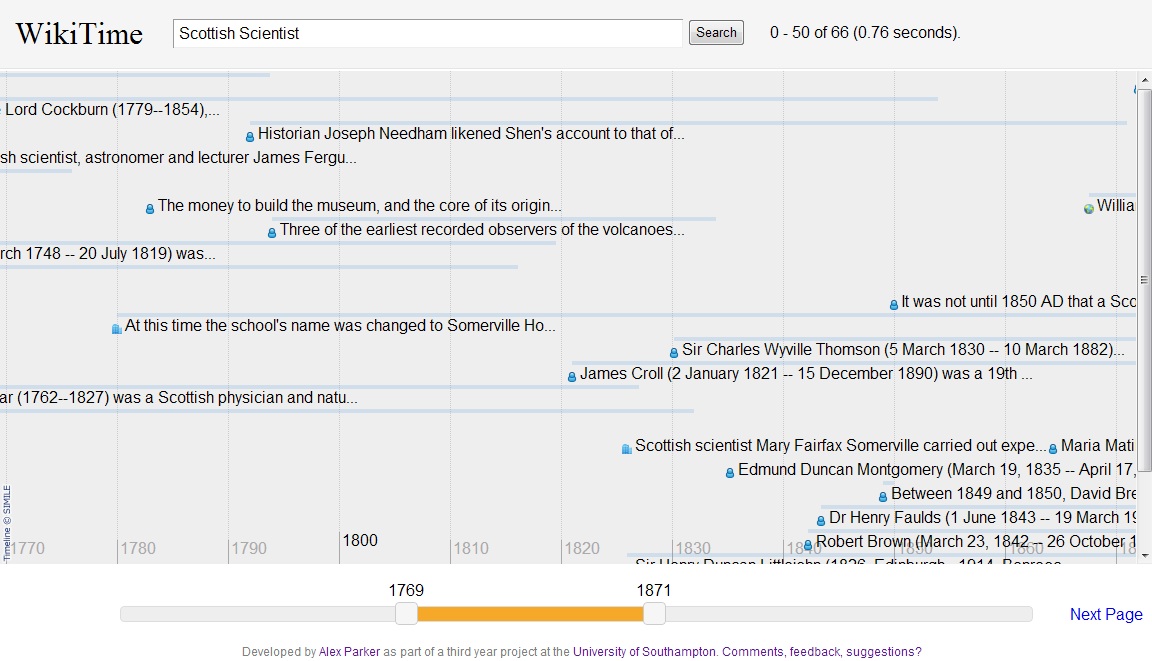Open the Alex Parker link
This screenshot has width=1152, height=661.
[350, 651]
